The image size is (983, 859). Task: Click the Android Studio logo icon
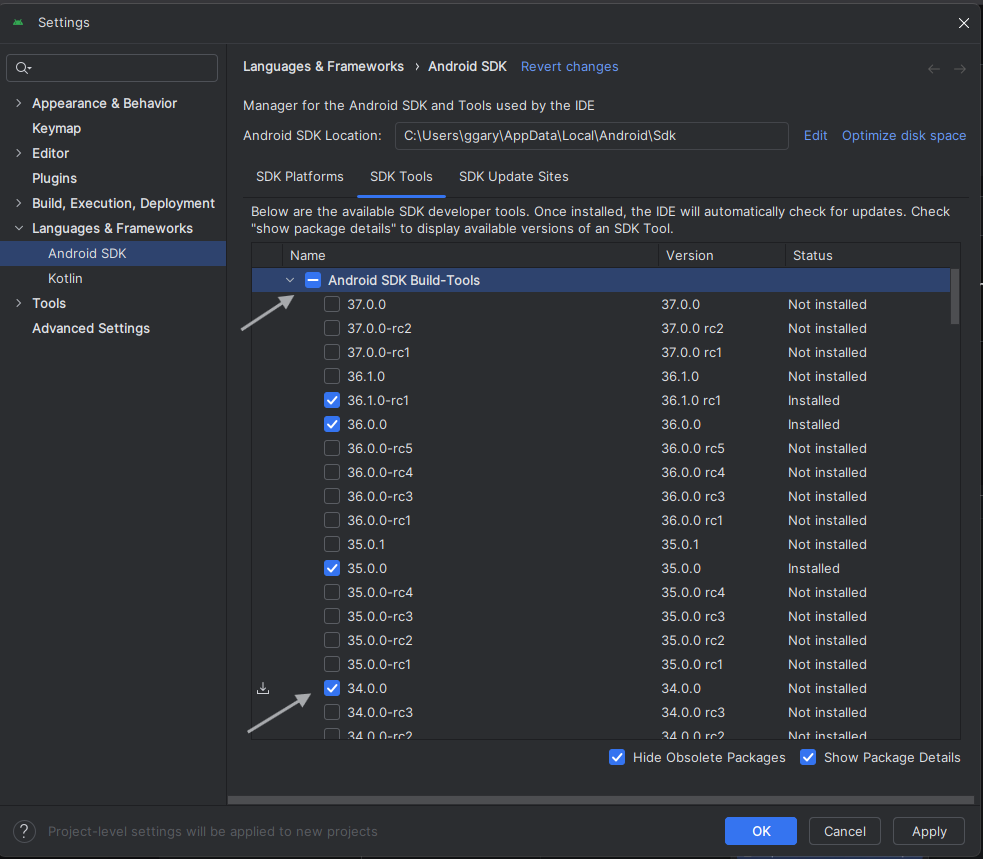pos(18,23)
